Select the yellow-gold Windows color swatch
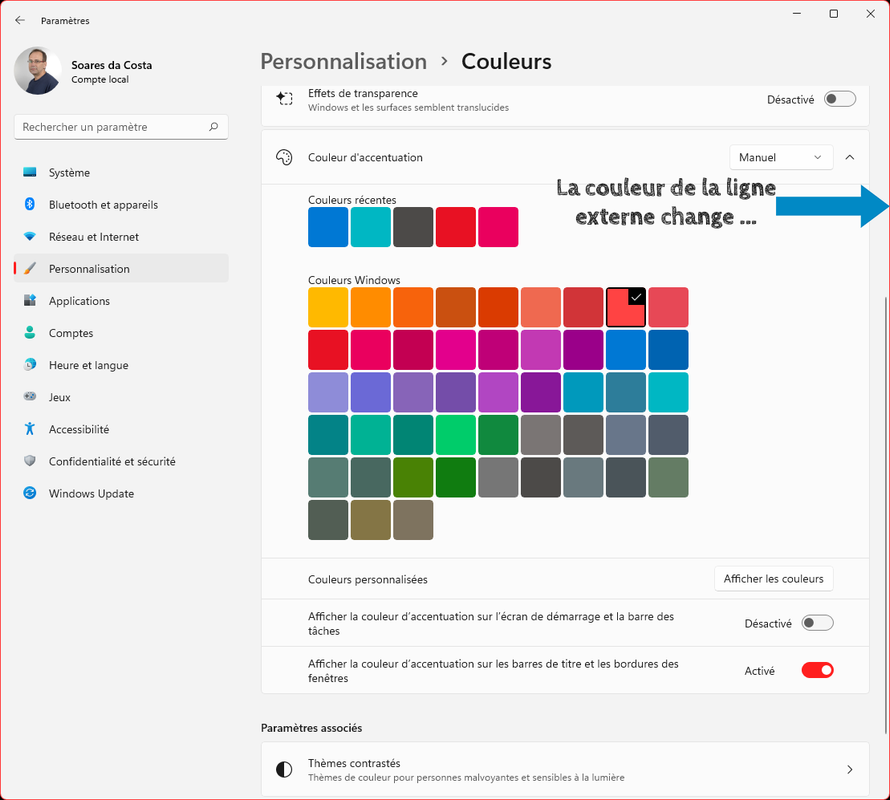This screenshot has height=800, width=890. [328, 307]
